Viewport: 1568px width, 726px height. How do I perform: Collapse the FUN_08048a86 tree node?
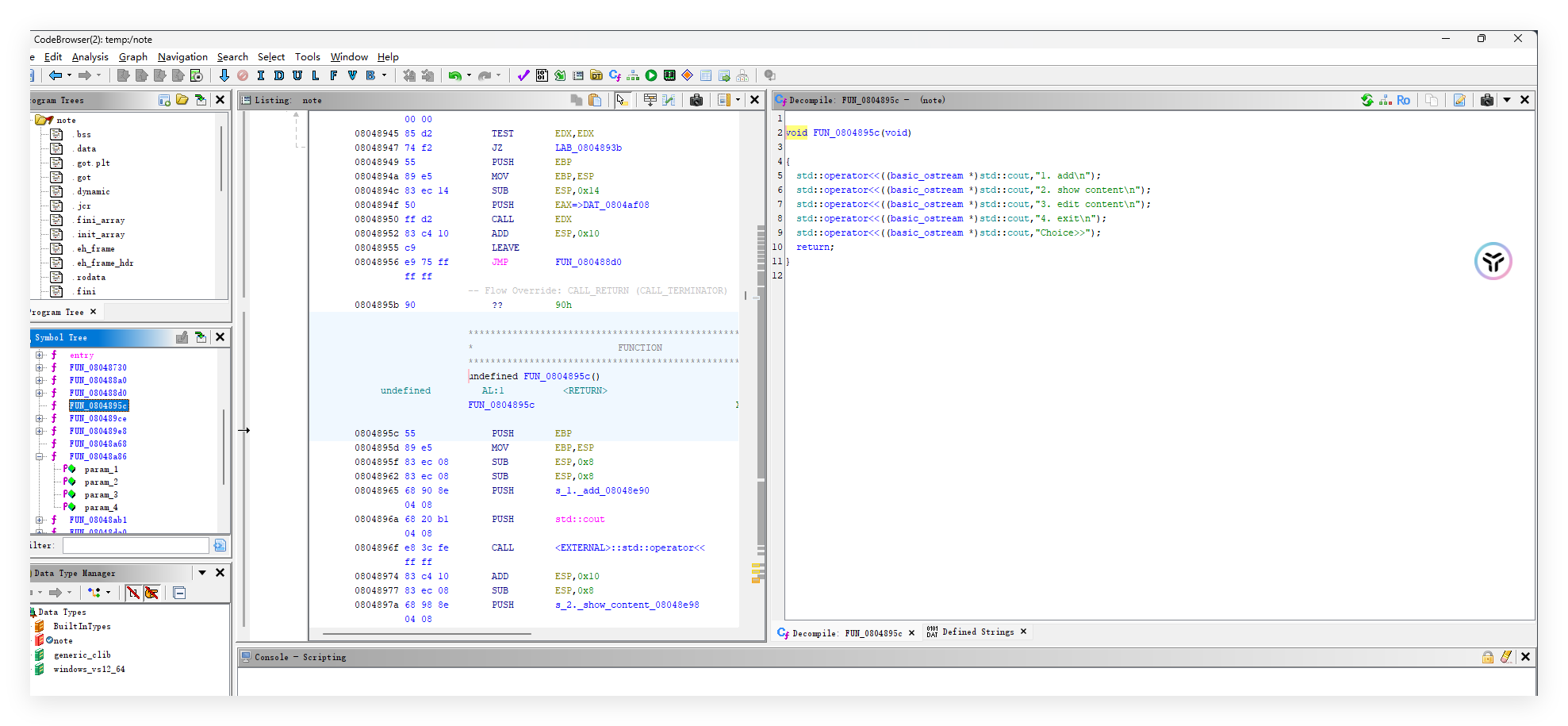40,457
